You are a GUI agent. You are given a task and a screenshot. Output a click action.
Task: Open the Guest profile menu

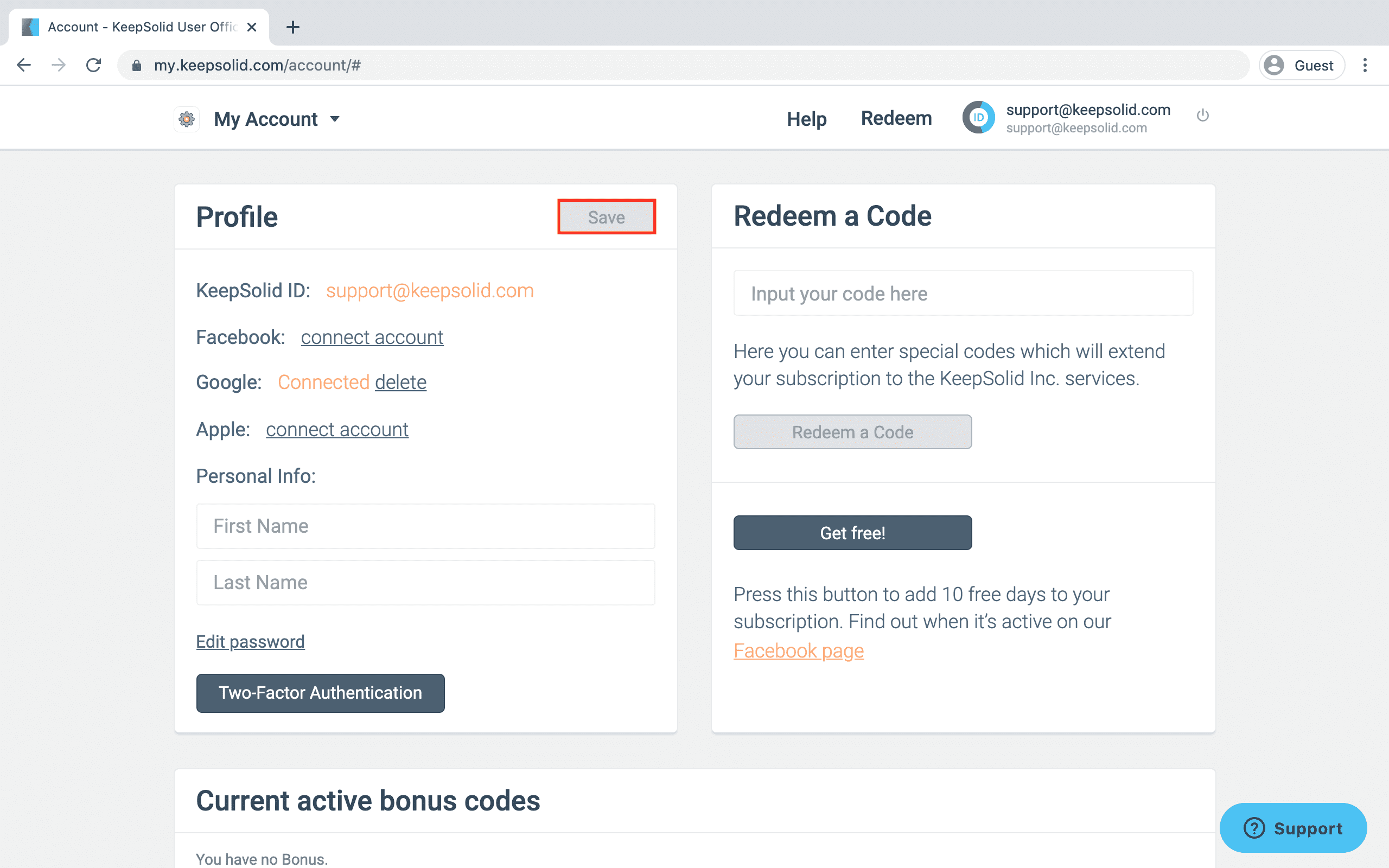point(1301,66)
